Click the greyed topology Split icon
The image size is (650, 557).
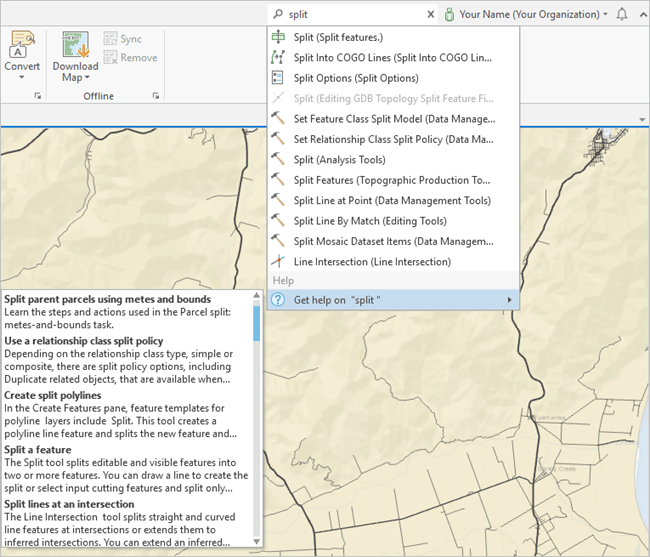click(x=278, y=98)
